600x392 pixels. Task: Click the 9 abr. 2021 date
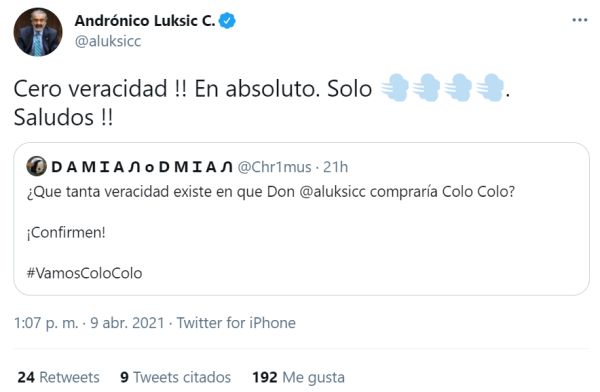point(127,323)
